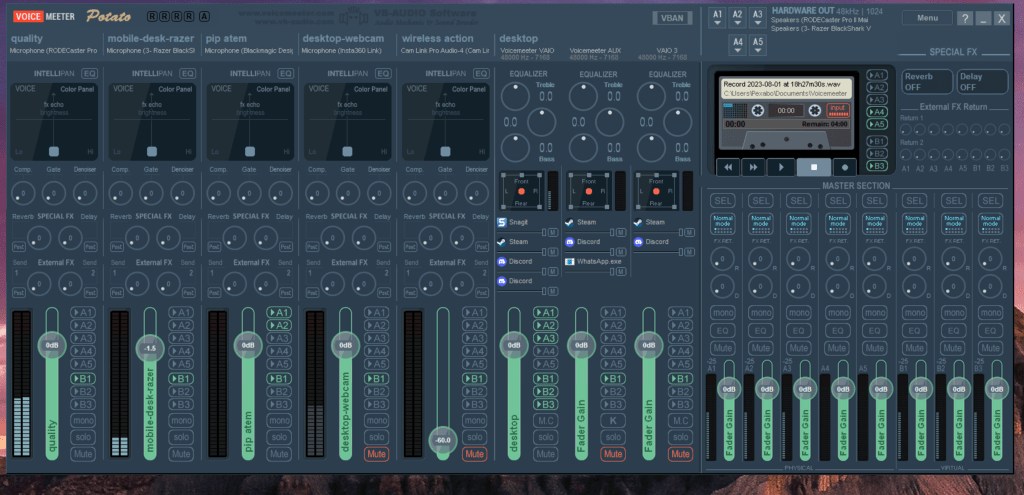Toggle B1 bus on the quality strip

83,378
